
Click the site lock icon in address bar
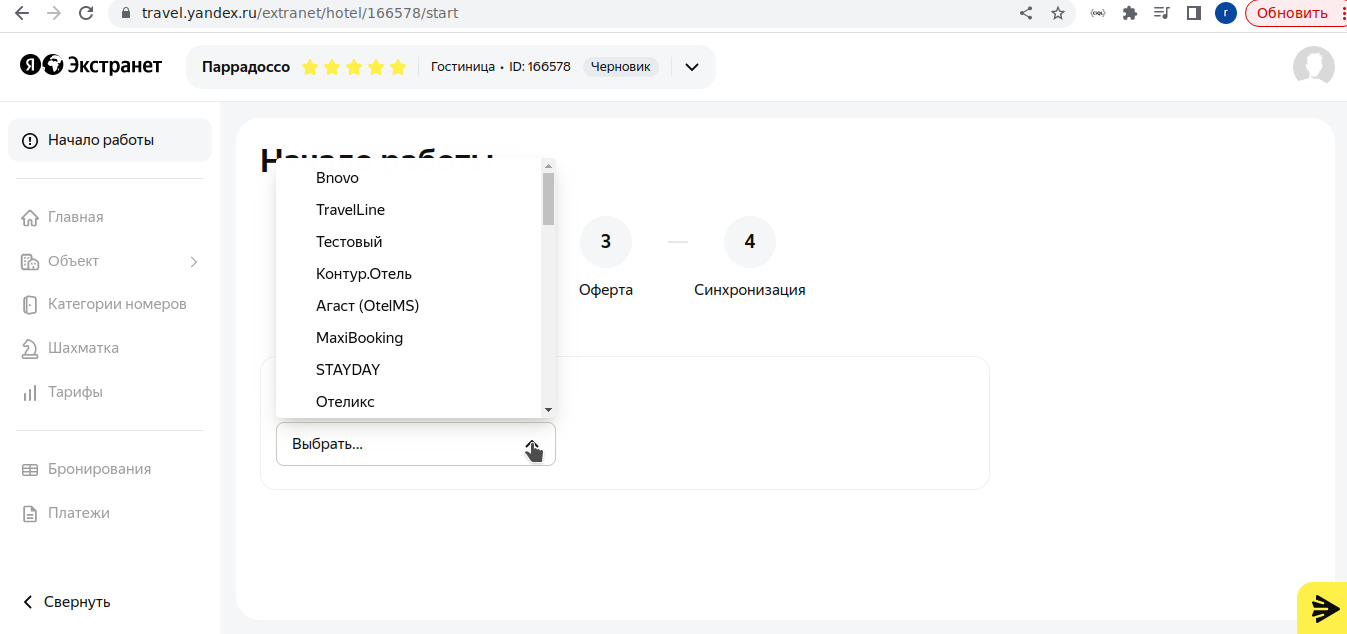click(126, 14)
